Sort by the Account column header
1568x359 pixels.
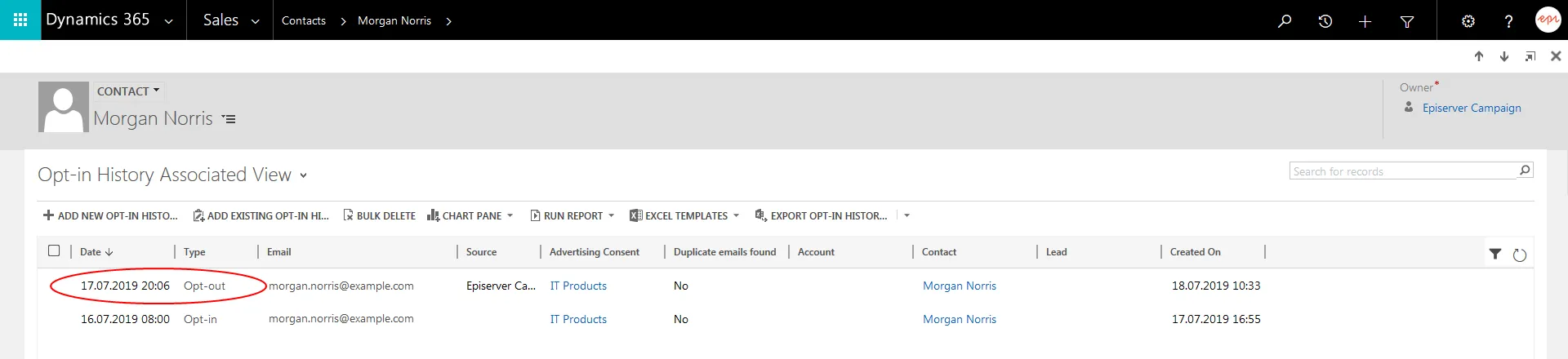point(816,251)
